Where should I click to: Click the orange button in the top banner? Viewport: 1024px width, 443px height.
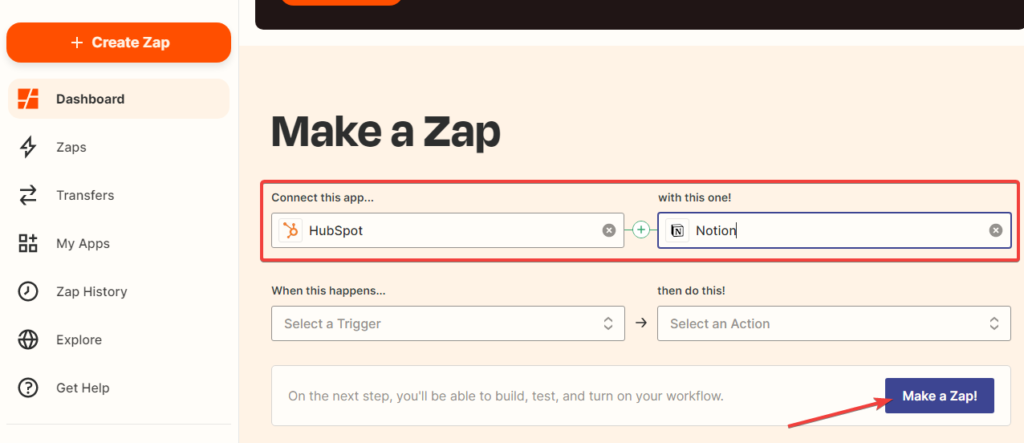tap(341, 2)
